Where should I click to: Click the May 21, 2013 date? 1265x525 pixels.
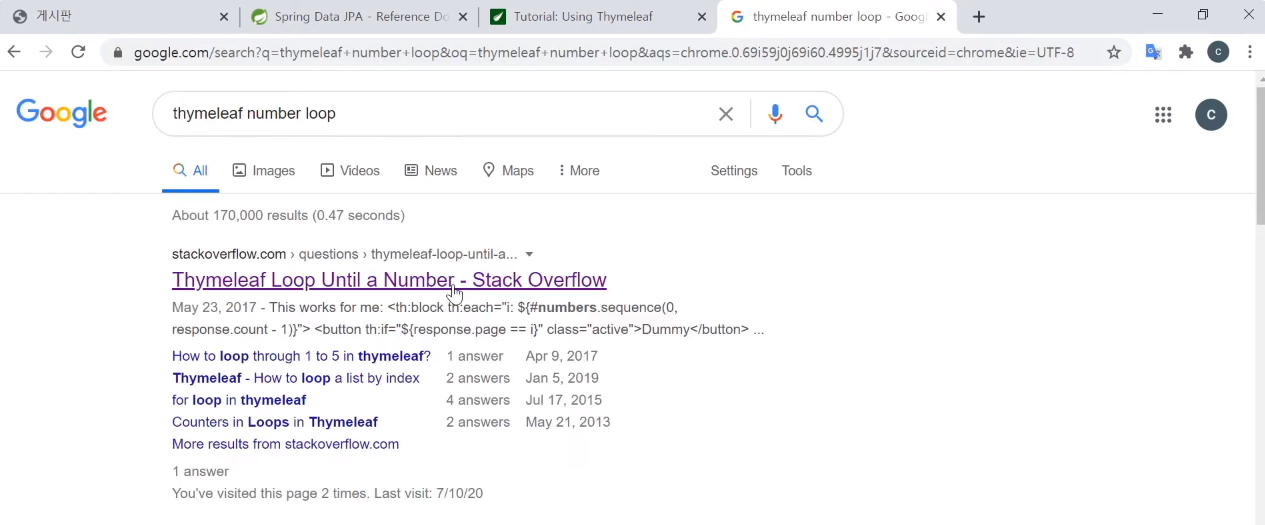pos(568,422)
